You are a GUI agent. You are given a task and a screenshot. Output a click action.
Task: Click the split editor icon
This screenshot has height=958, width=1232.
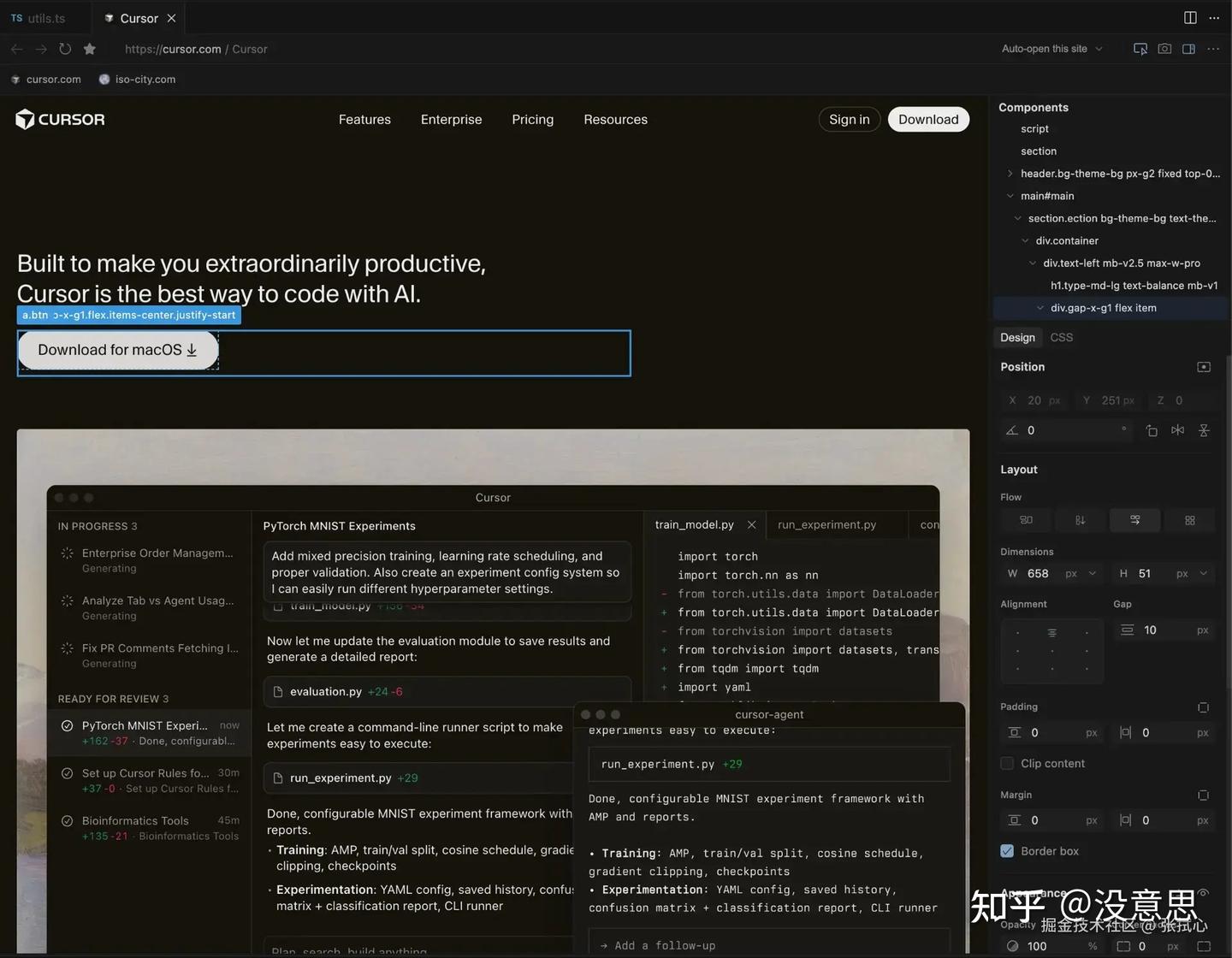tap(1190, 18)
